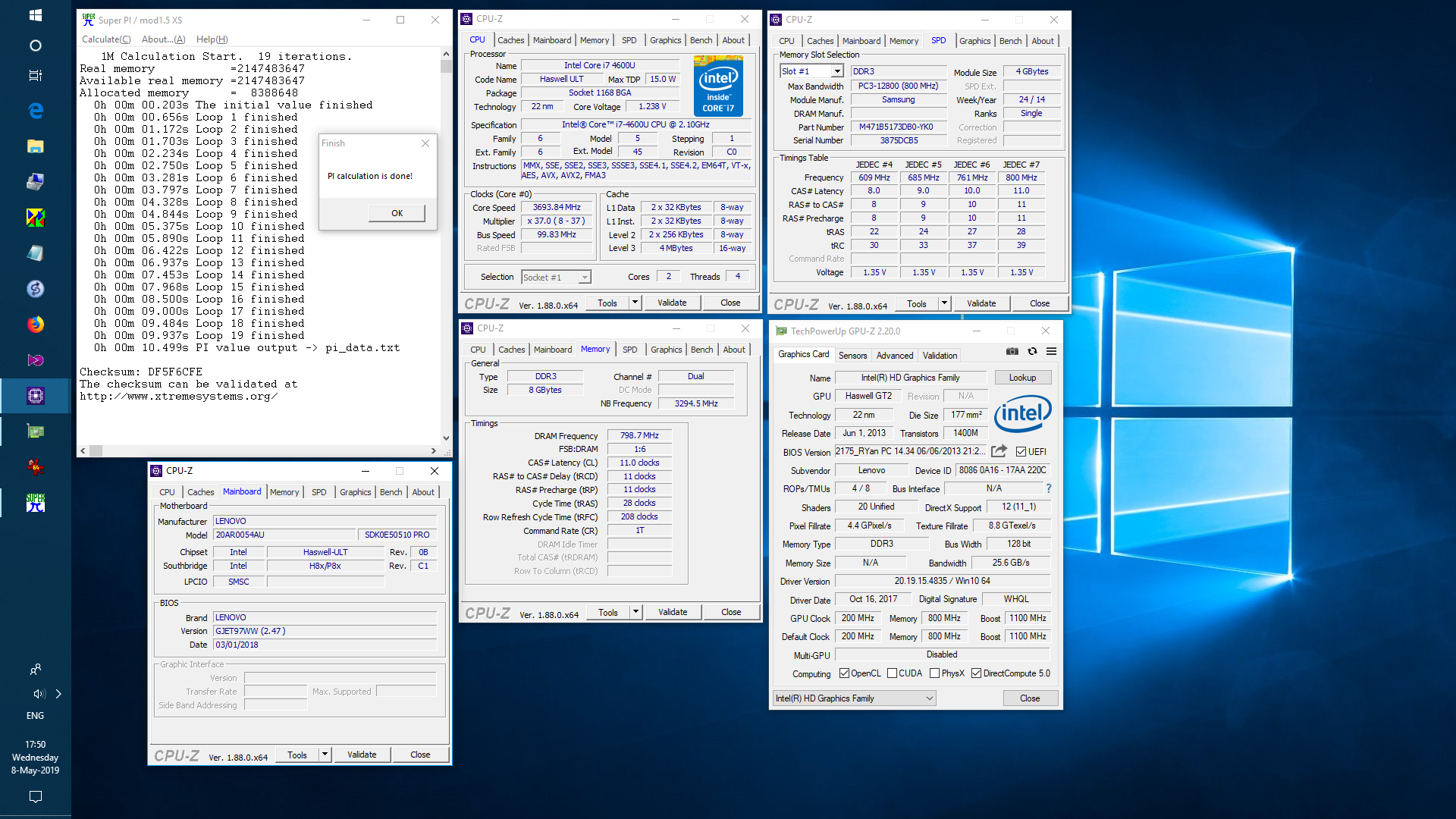Screen dimensions: 1456x819
Task: Click the GPU-Z refresh icon
Action: pyautogui.click(x=1032, y=351)
